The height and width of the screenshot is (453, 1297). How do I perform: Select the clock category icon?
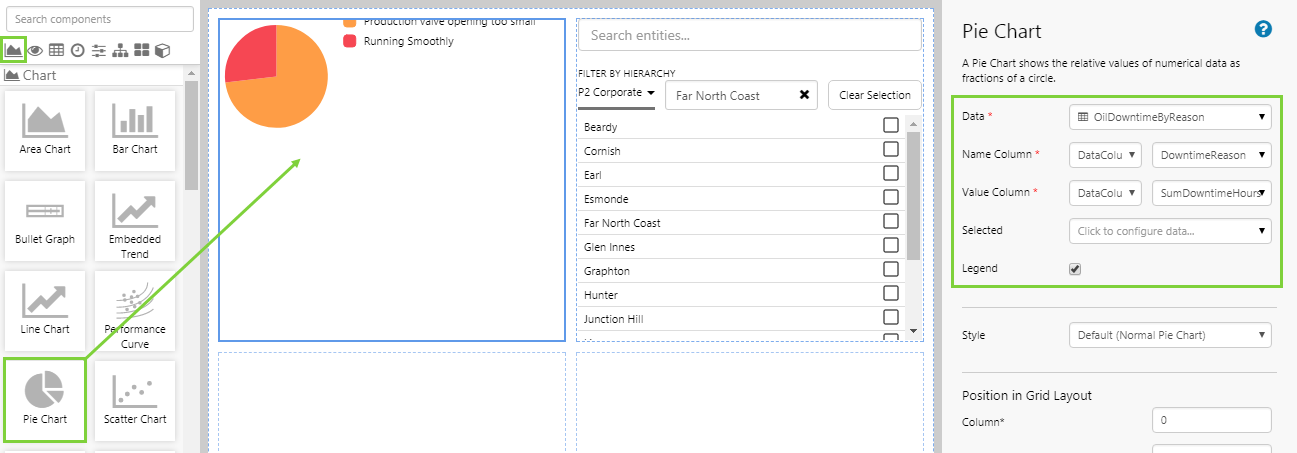tap(77, 50)
